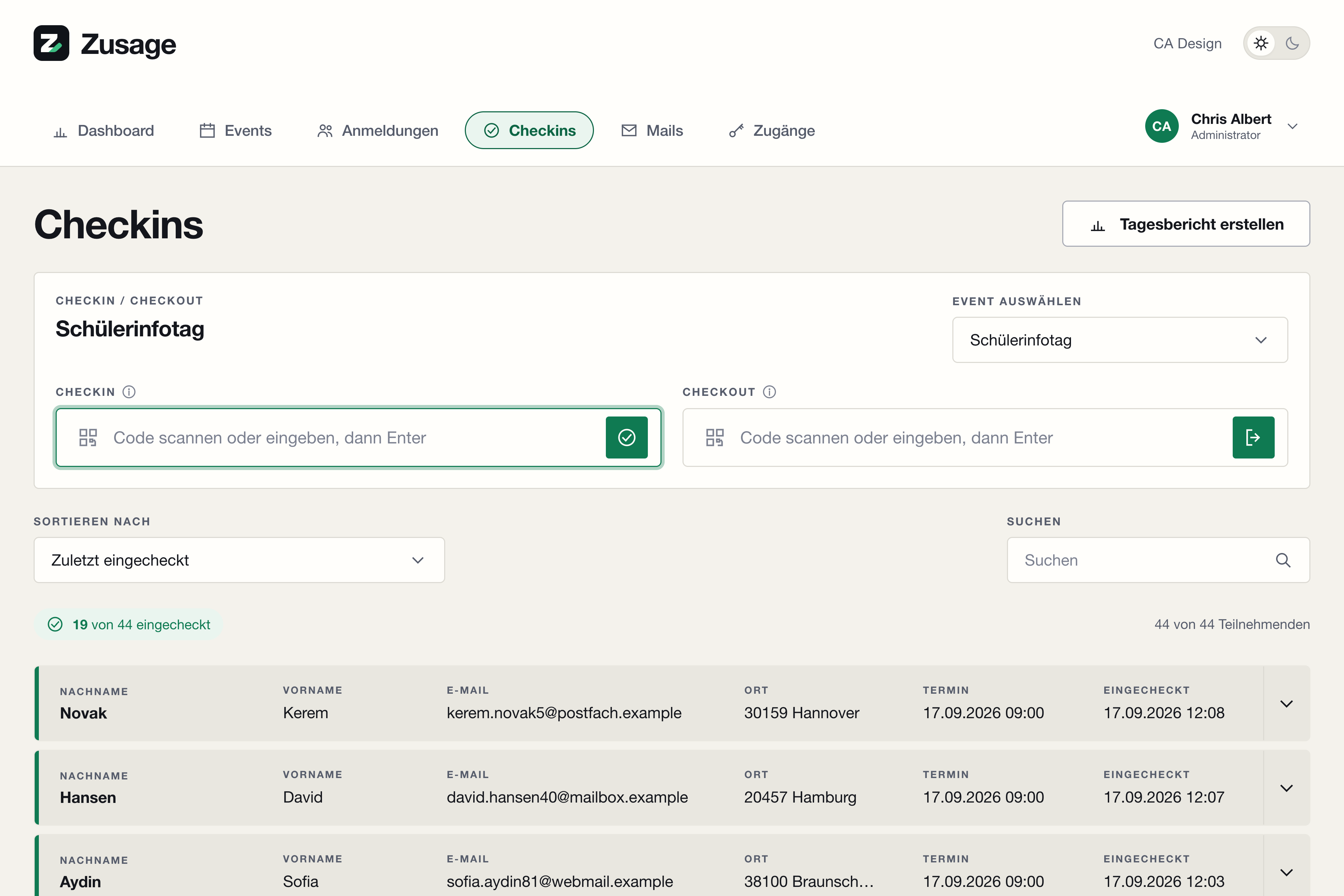The width and height of the screenshot is (1344, 896).
Task: Click 44 von 44 Teilnehmenden text
Action: pos(1232,624)
